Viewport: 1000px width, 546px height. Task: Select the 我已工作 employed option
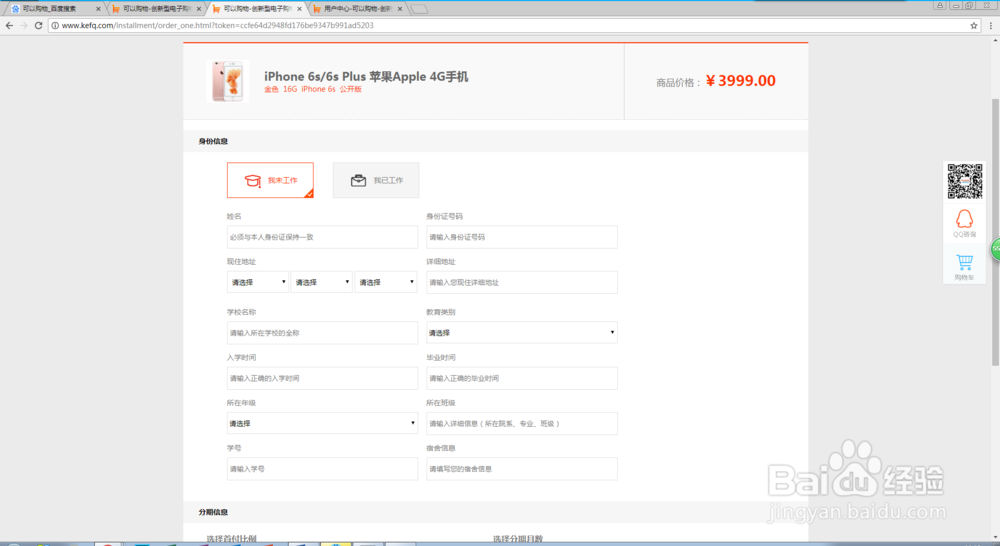(376, 180)
